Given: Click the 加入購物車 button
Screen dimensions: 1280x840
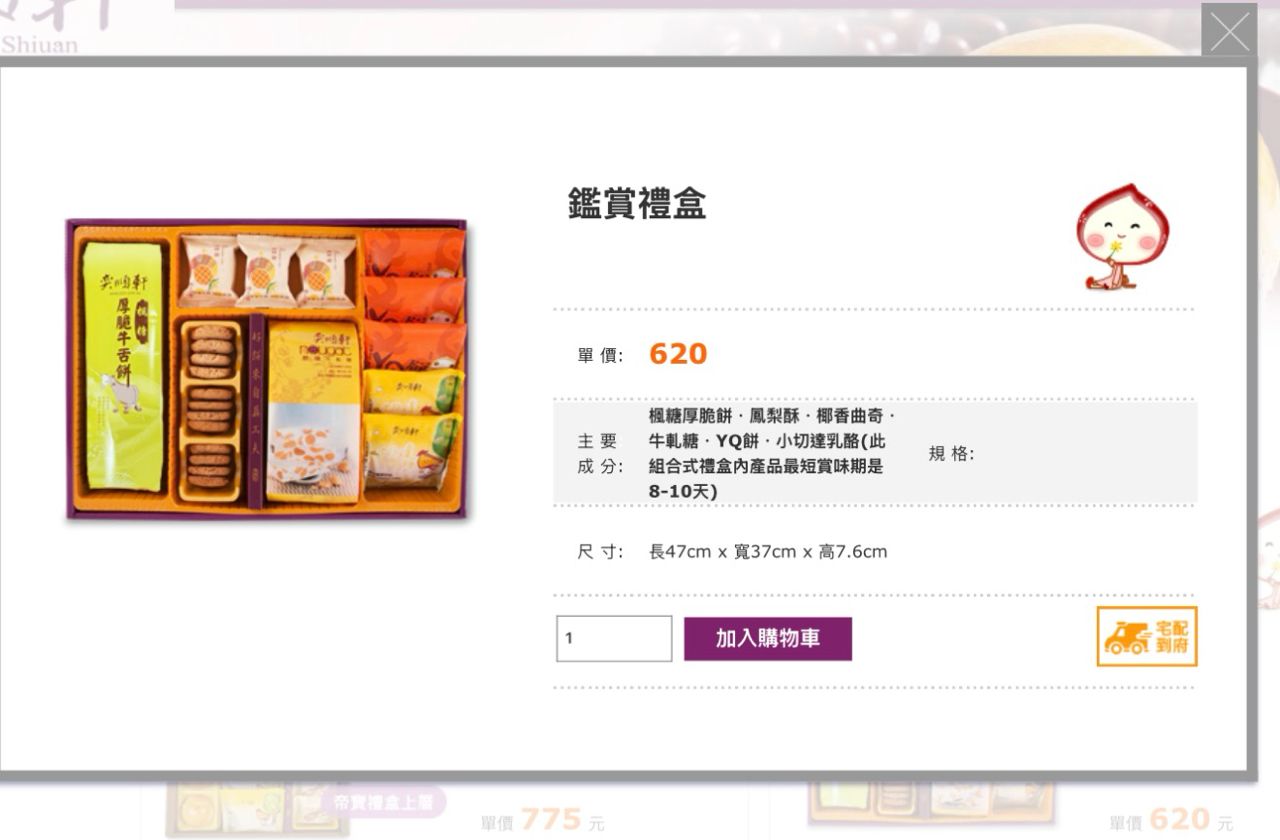Looking at the screenshot, I should [x=768, y=639].
